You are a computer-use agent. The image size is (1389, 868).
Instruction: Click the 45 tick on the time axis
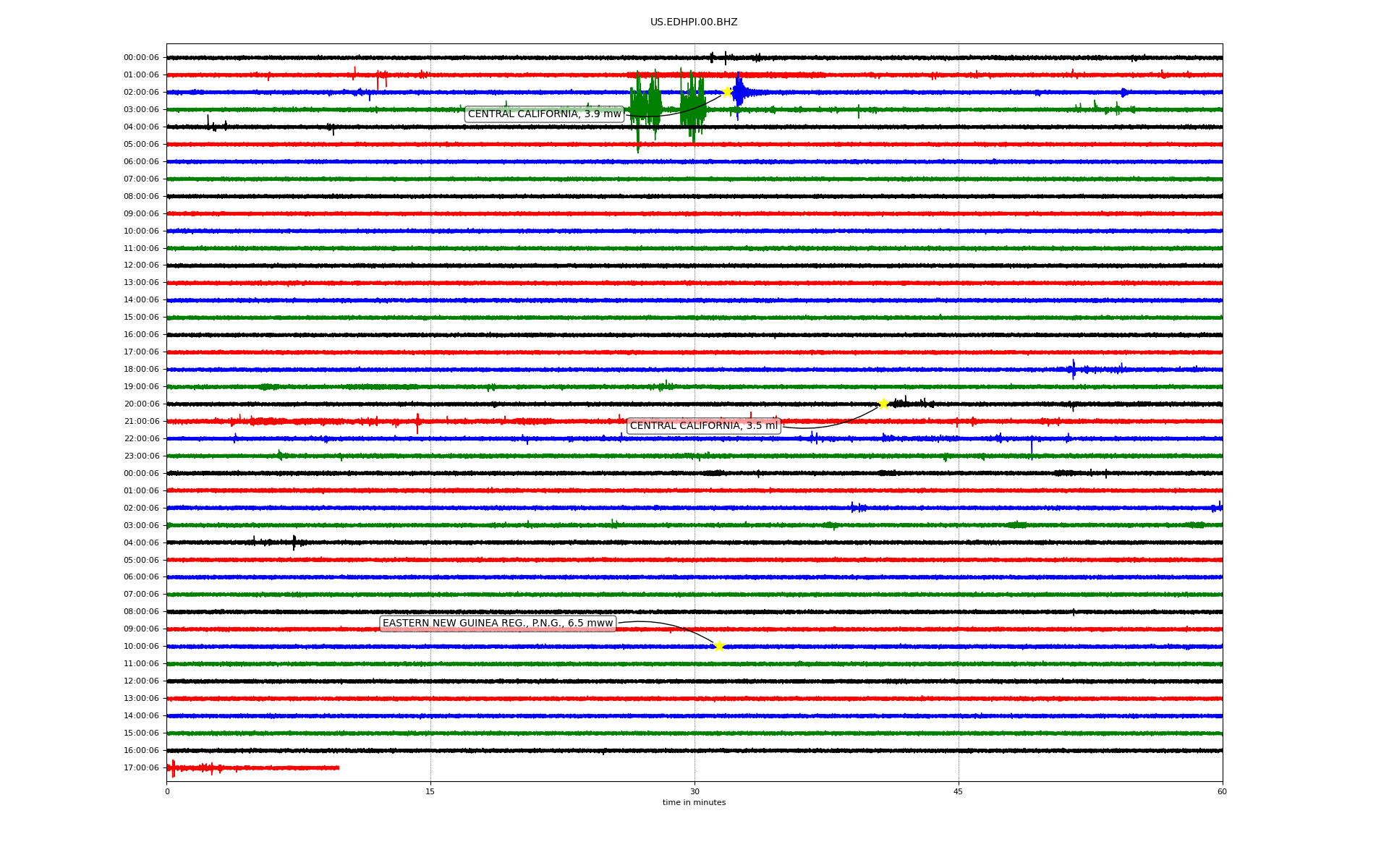click(x=959, y=791)
